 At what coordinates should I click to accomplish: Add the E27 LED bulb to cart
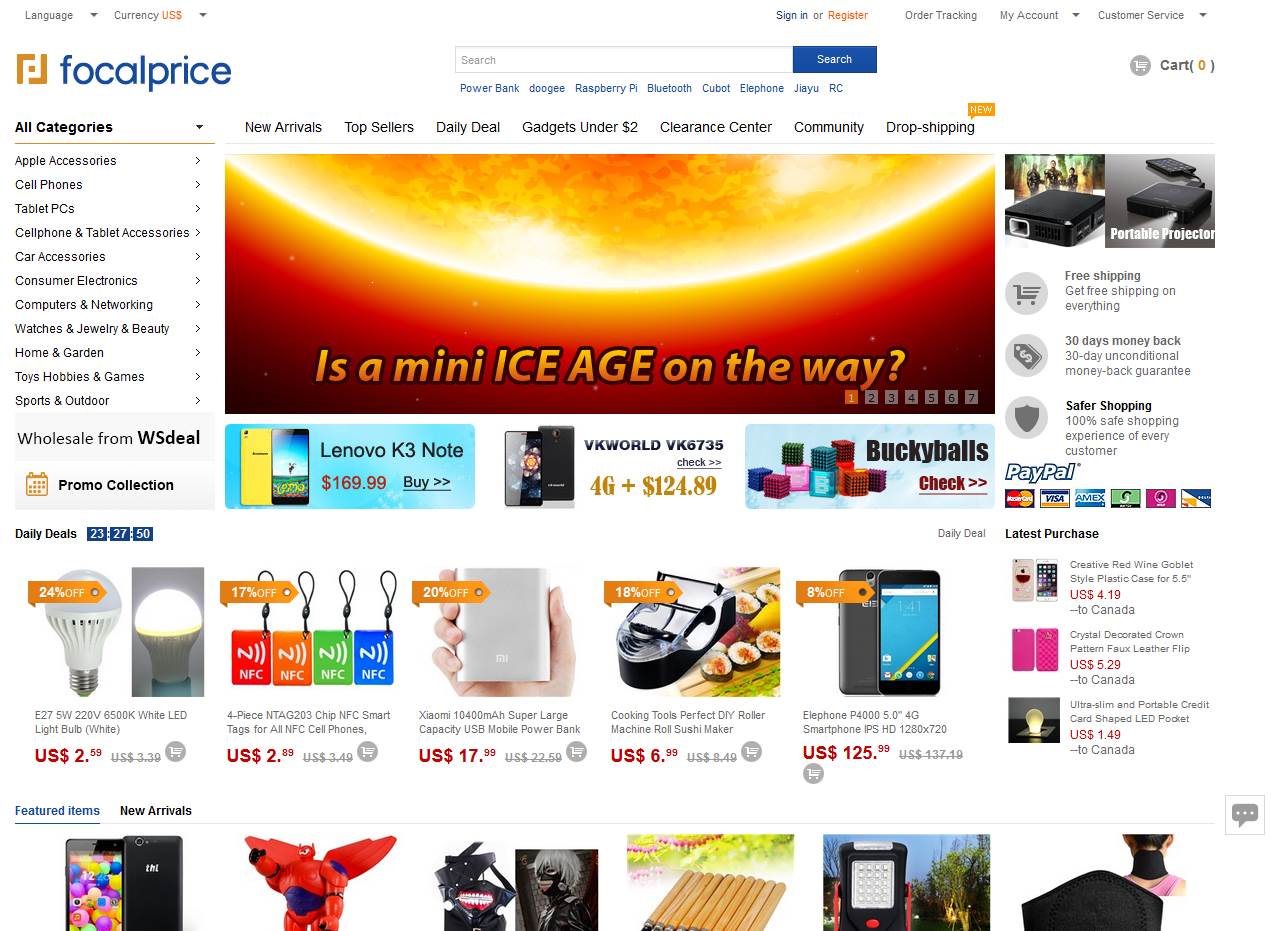[x=175, y=751]
